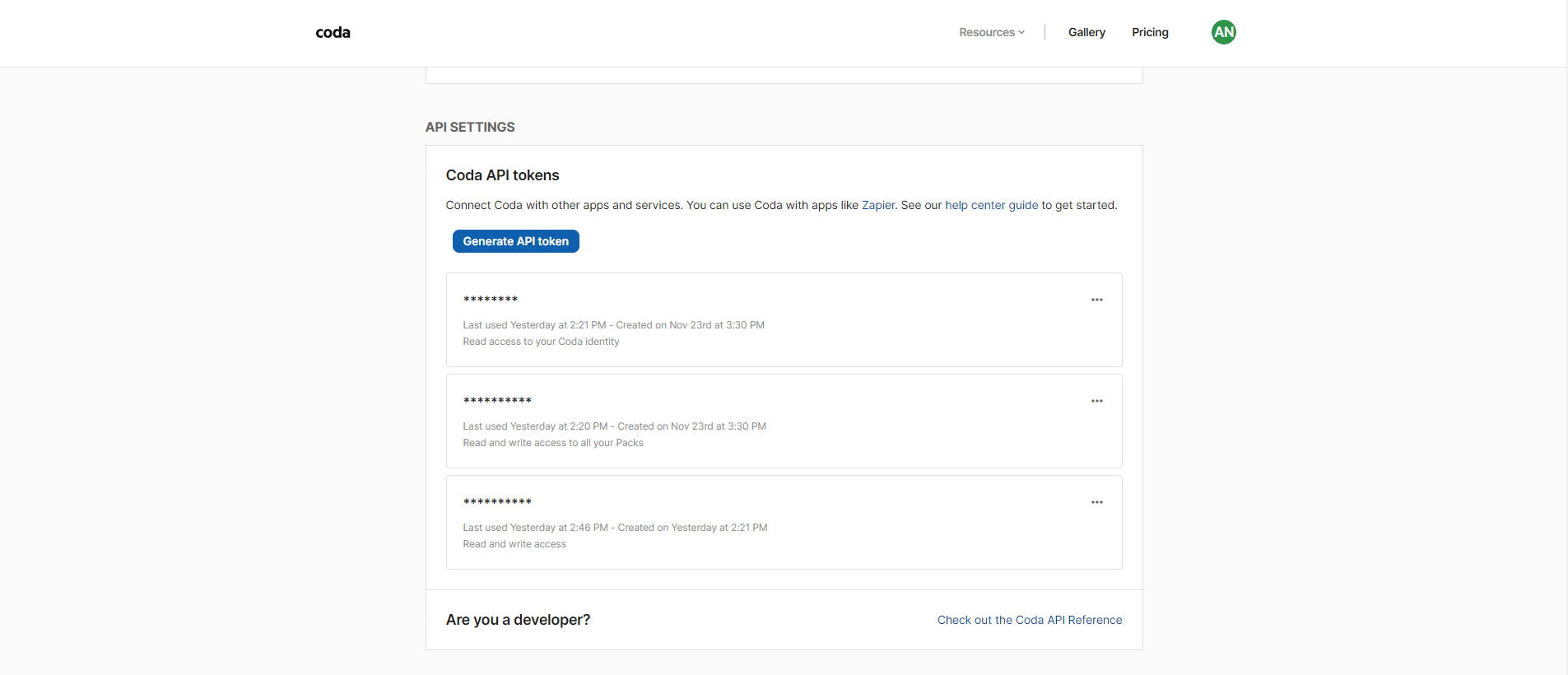Click the Coda API tokens title
This screenshot has height=675, width=1568.
502,175
